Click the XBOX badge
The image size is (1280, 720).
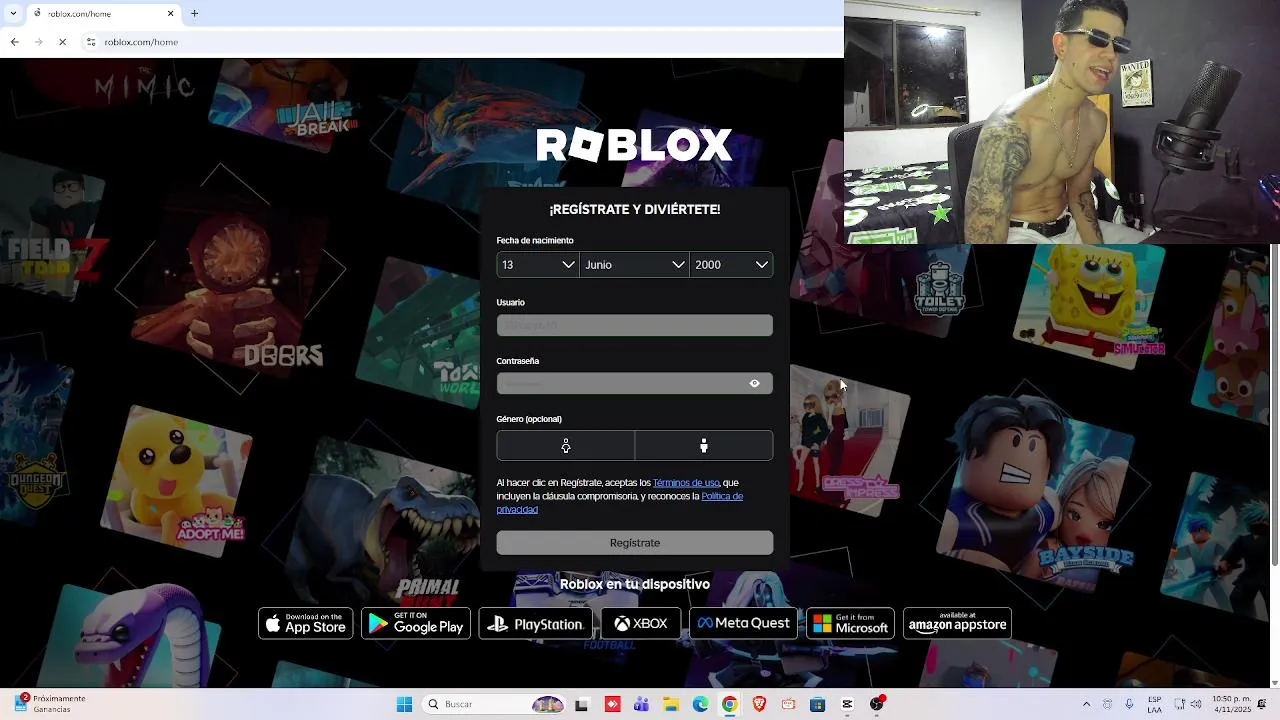point(641,624)
